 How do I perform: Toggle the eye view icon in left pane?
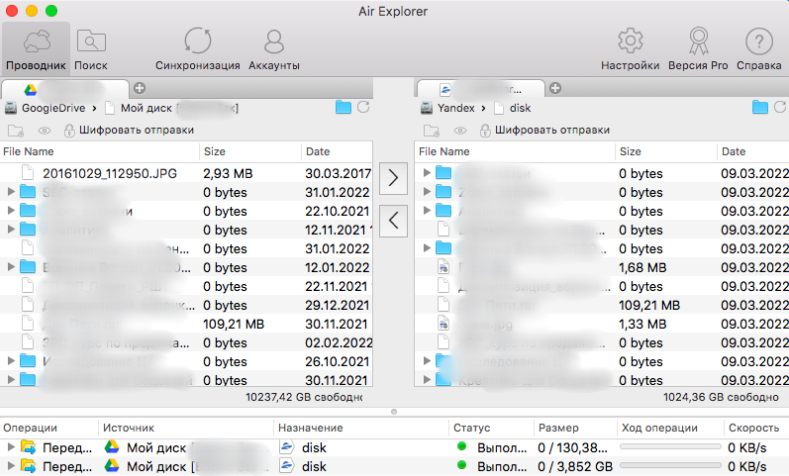(44, 131)
